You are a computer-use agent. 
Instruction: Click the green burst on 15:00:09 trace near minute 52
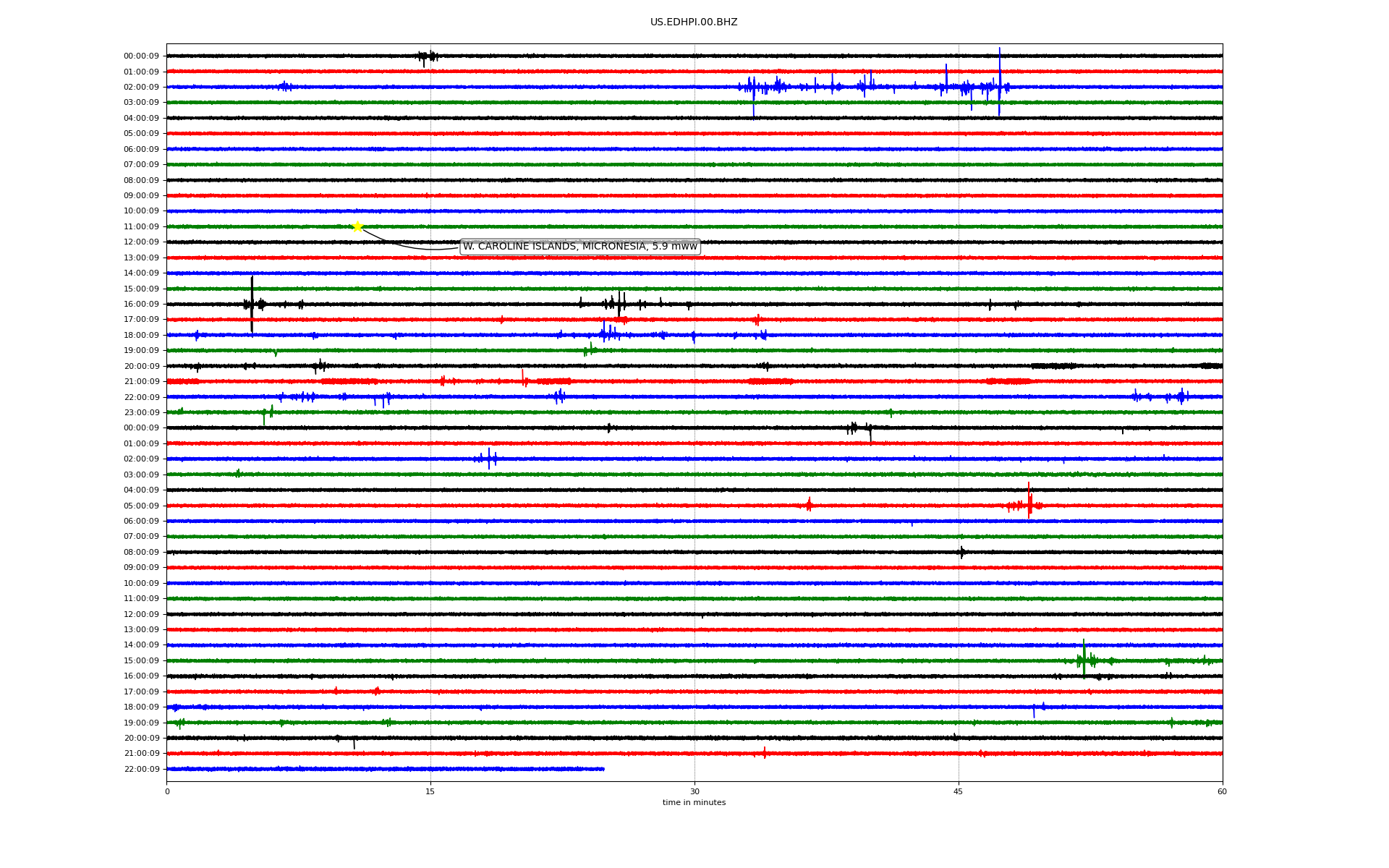1084,659
